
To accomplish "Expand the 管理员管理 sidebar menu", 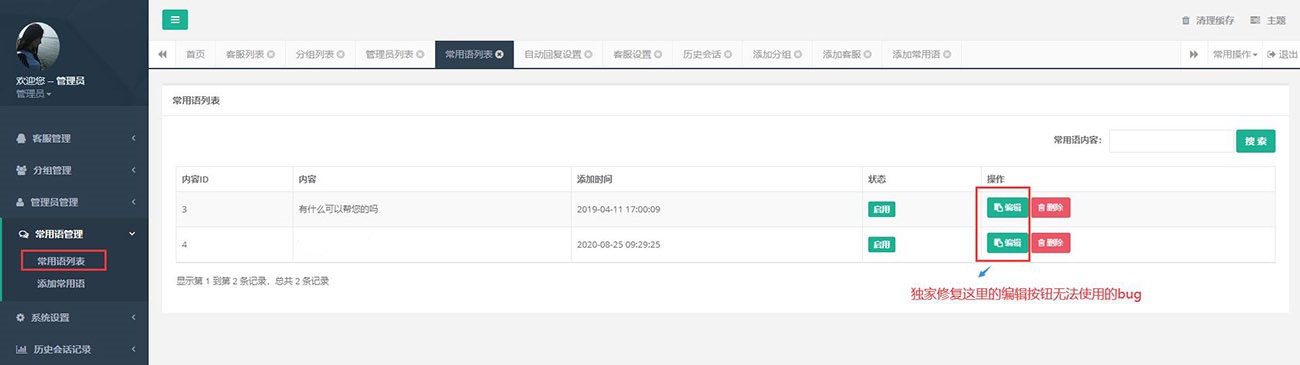I will 74,202.
